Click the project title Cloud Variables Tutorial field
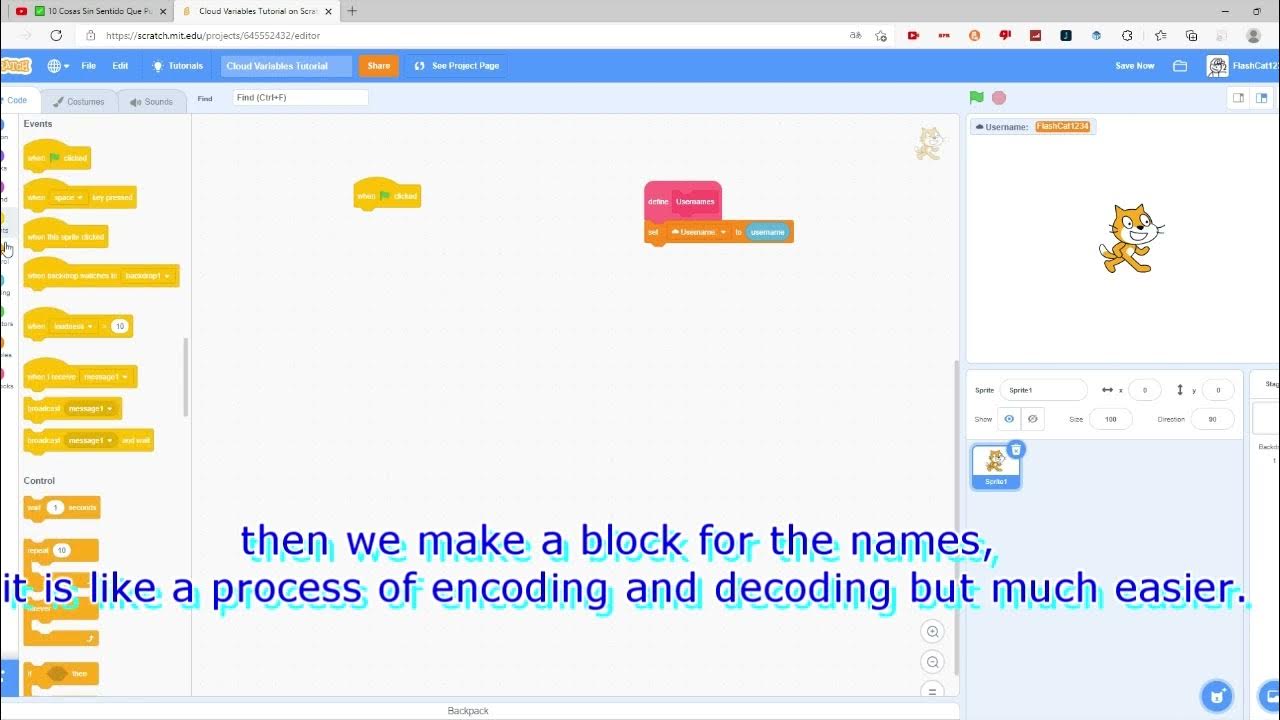 [x=286, y=66]
